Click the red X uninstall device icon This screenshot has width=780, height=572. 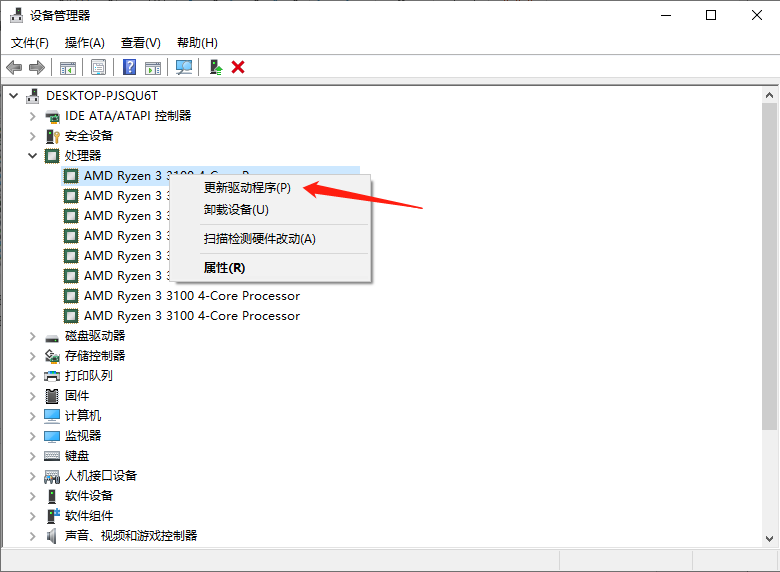coord(238,67)
